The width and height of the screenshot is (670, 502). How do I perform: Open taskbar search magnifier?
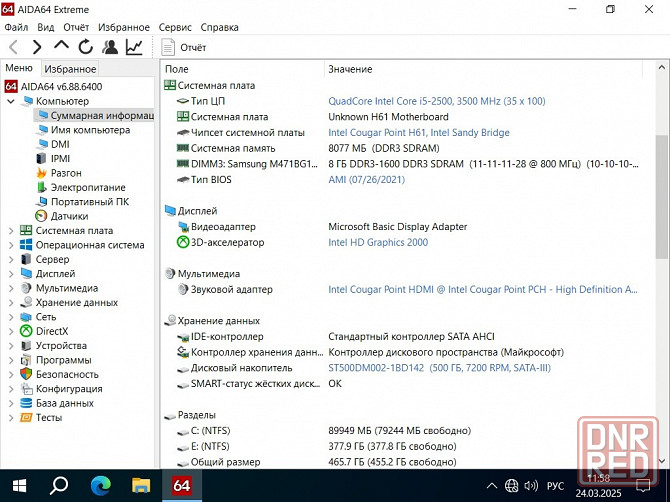(59, 486)
